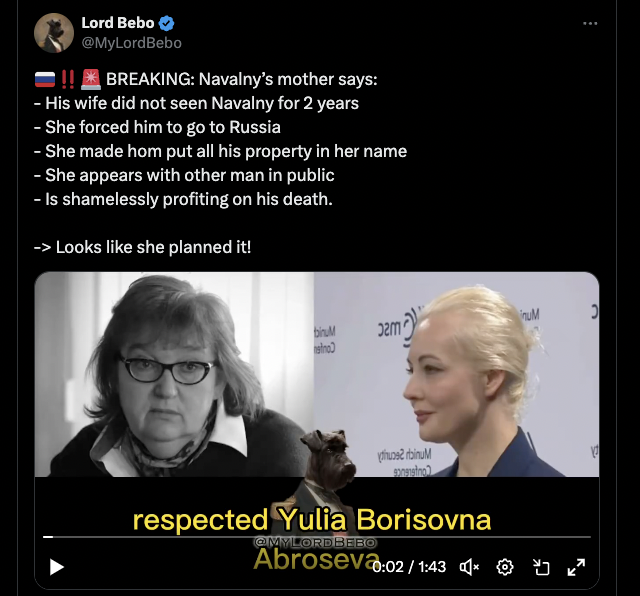Open the tweet's three-dot more menu
The image size is (640, 596).
tap(590, 24)
